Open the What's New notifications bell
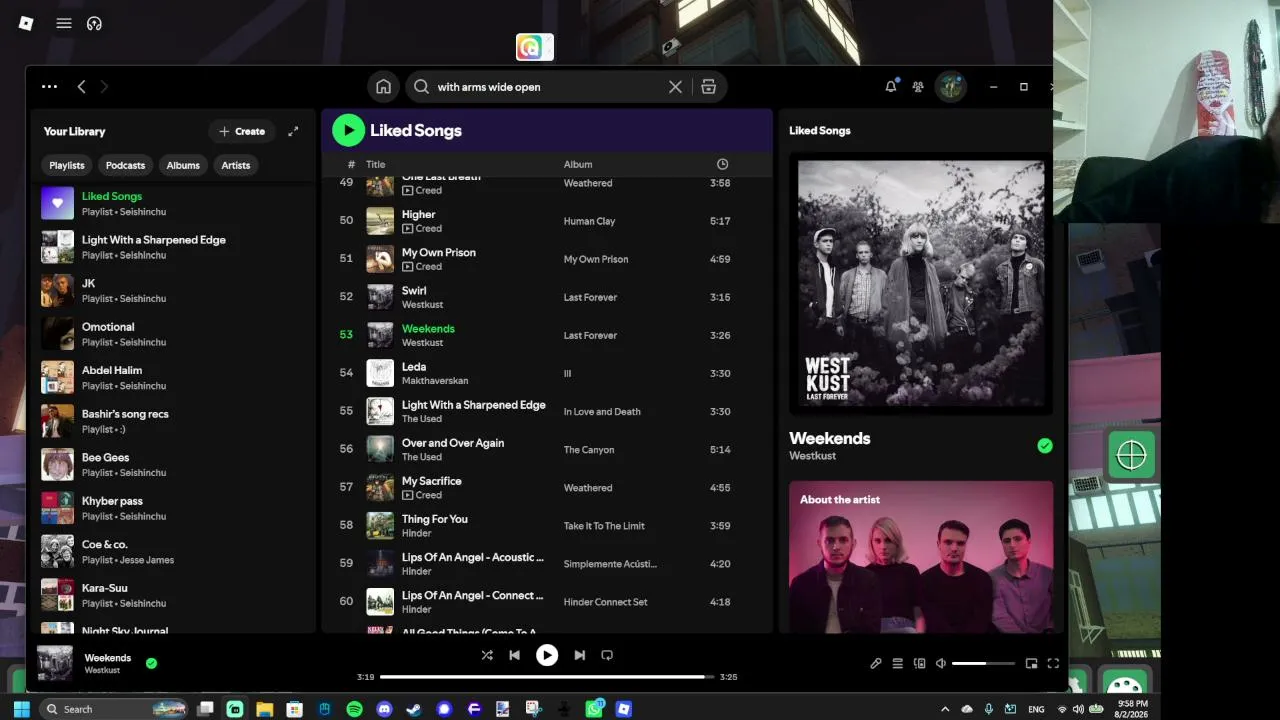Viewport: 1280px width, 720px height. tap(891, 87)
